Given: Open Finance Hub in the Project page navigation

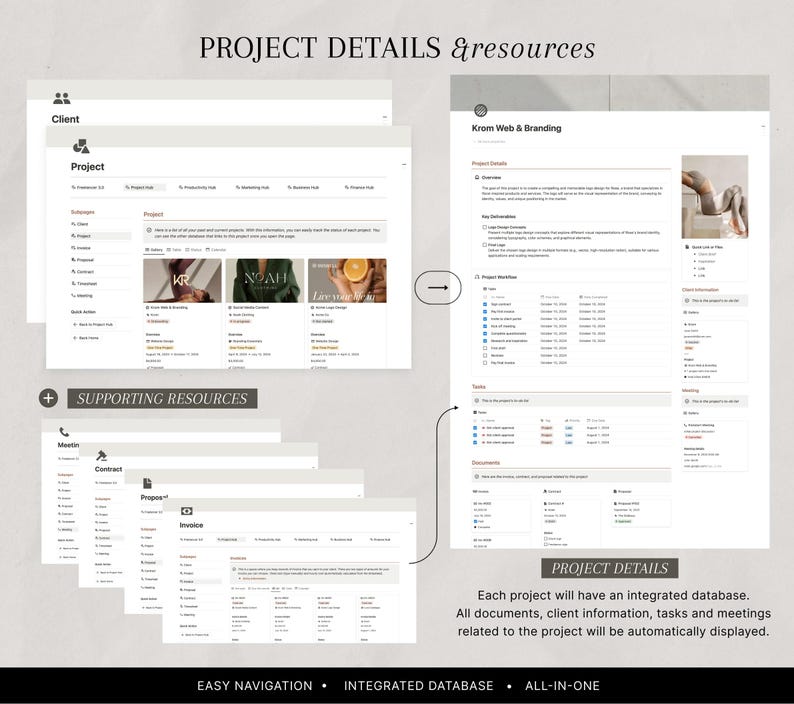Looking at the screenshot, I should [360, 187].
